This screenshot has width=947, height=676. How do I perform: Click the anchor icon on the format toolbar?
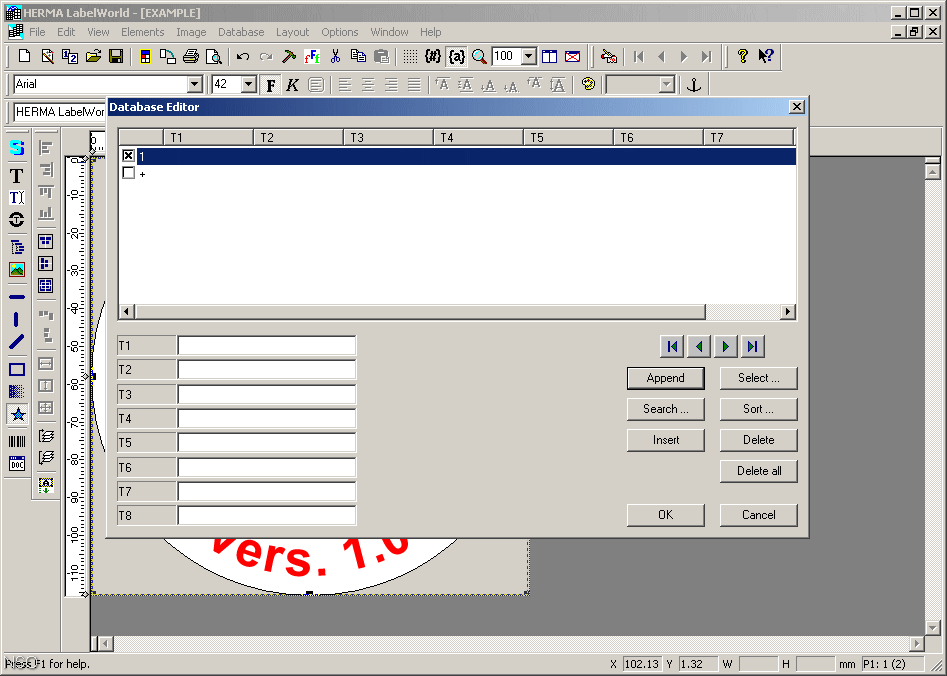(693, 84)
